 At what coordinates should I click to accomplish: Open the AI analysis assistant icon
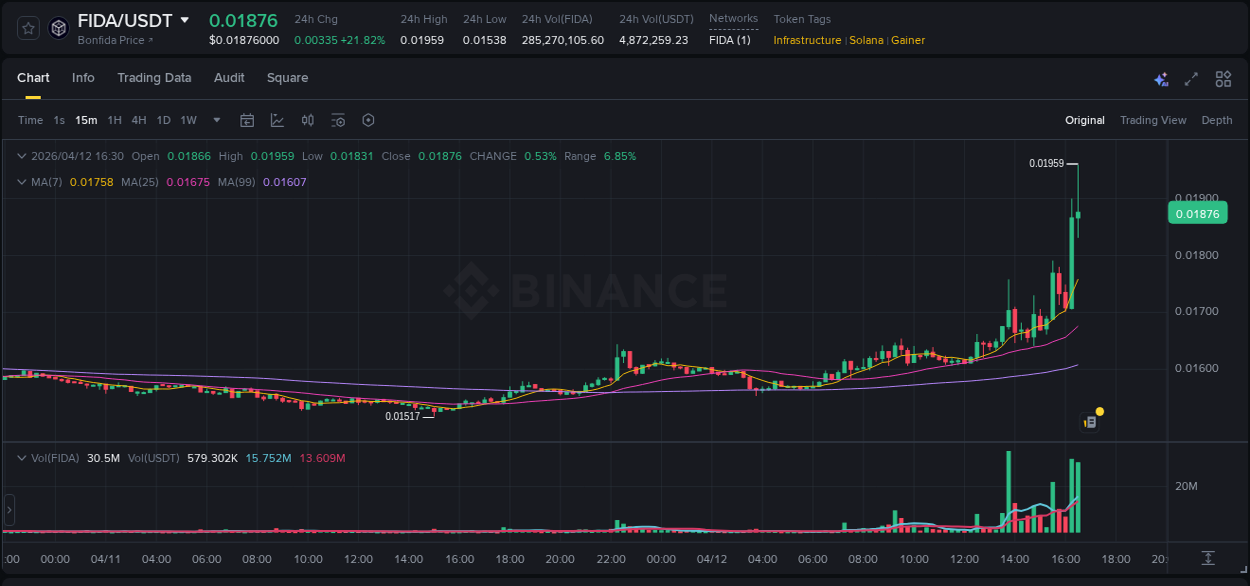tap(1160, 78)
